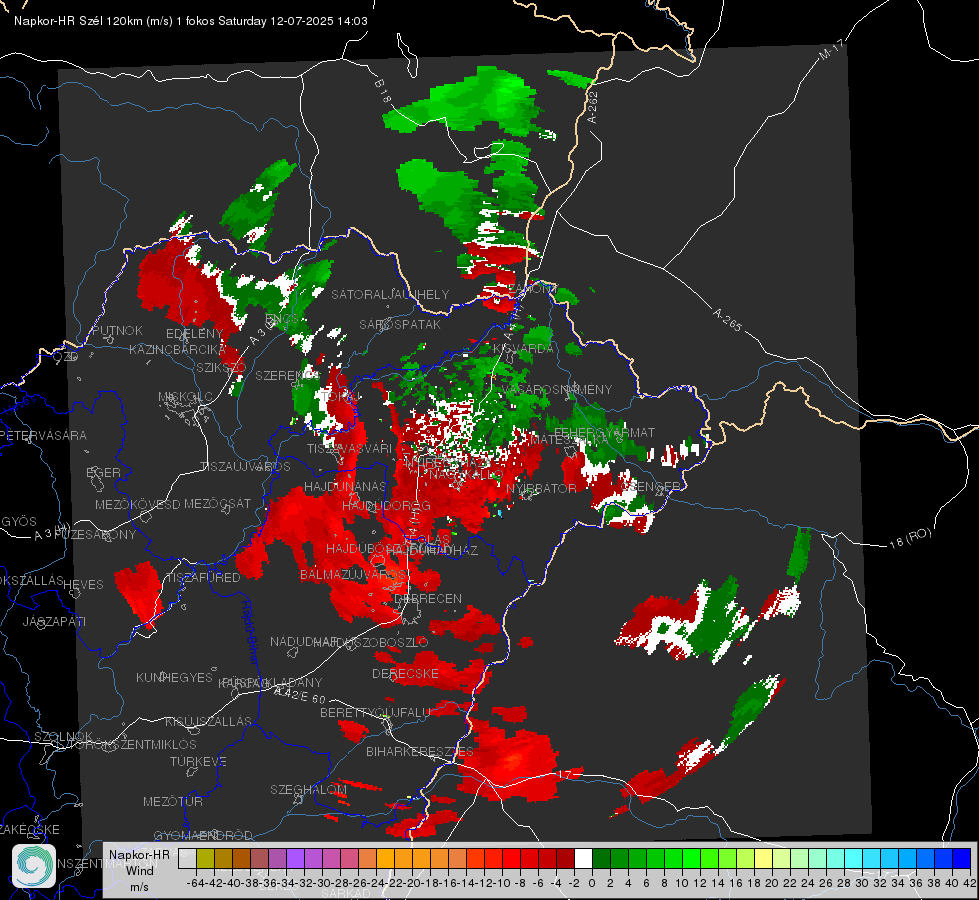This screenshot has width=979, height=900.
Task: Click the 'BALMAZÚJVÁROS' city label
Action: pyautogui.click(x=354, y=575)
